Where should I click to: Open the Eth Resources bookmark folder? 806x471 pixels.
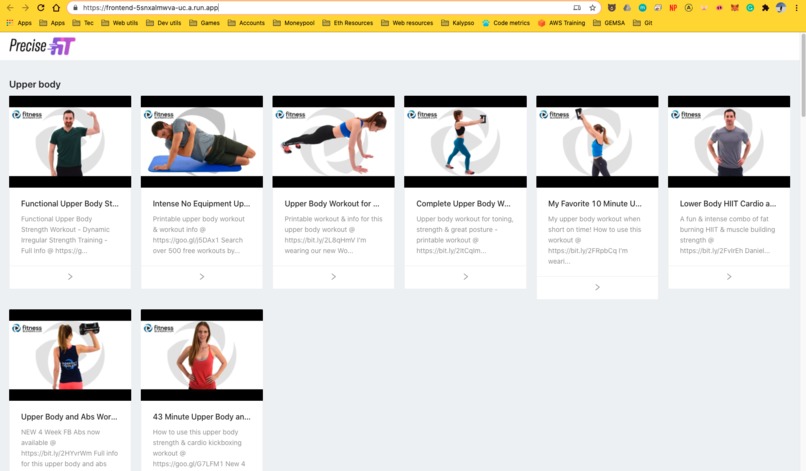348,23
